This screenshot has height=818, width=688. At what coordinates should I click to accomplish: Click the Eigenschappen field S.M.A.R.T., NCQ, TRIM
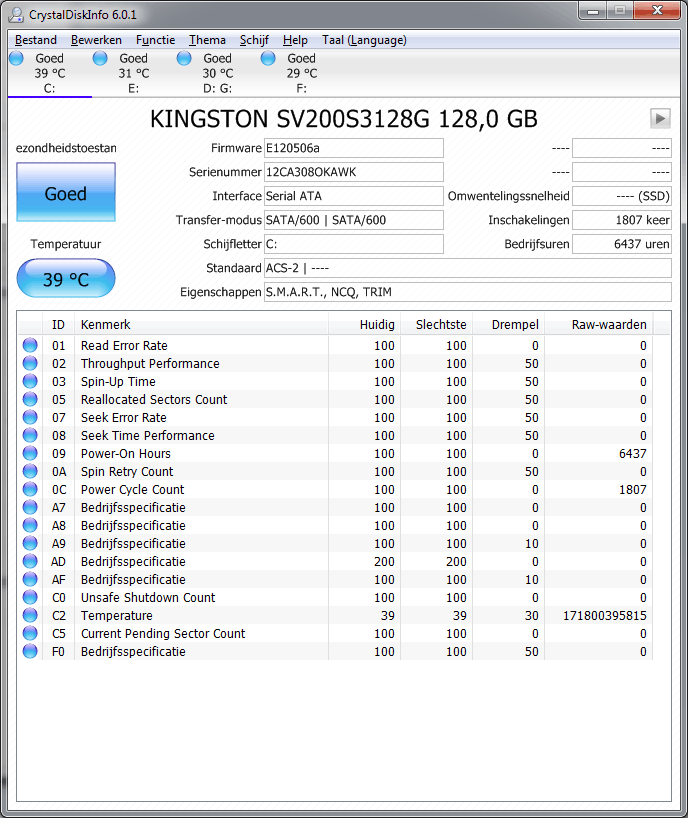click(467, 292)
